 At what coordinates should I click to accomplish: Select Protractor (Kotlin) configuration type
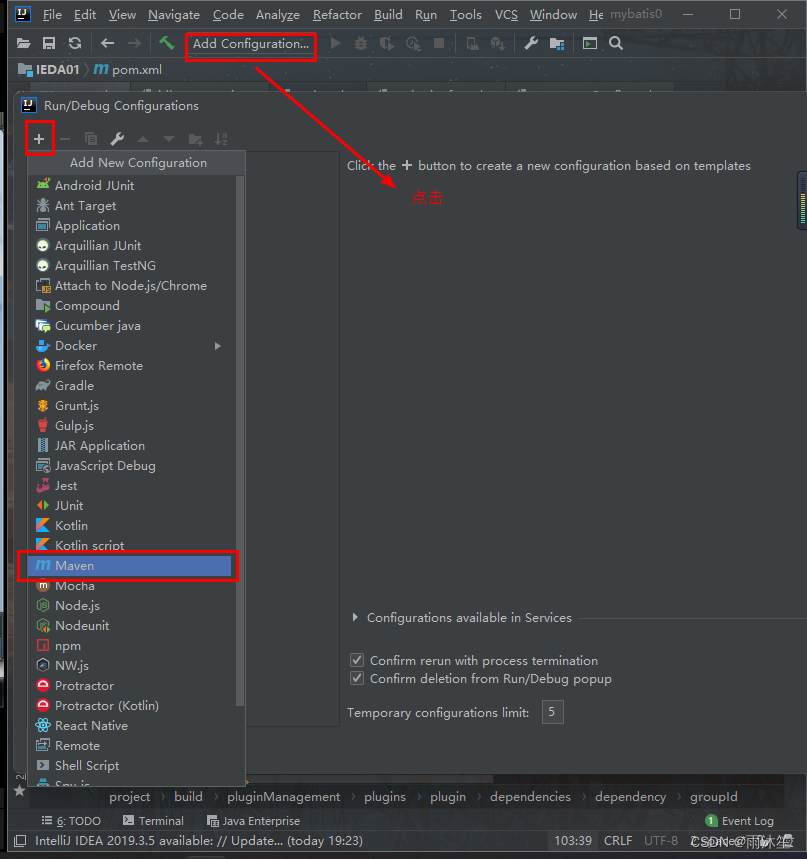131,706
